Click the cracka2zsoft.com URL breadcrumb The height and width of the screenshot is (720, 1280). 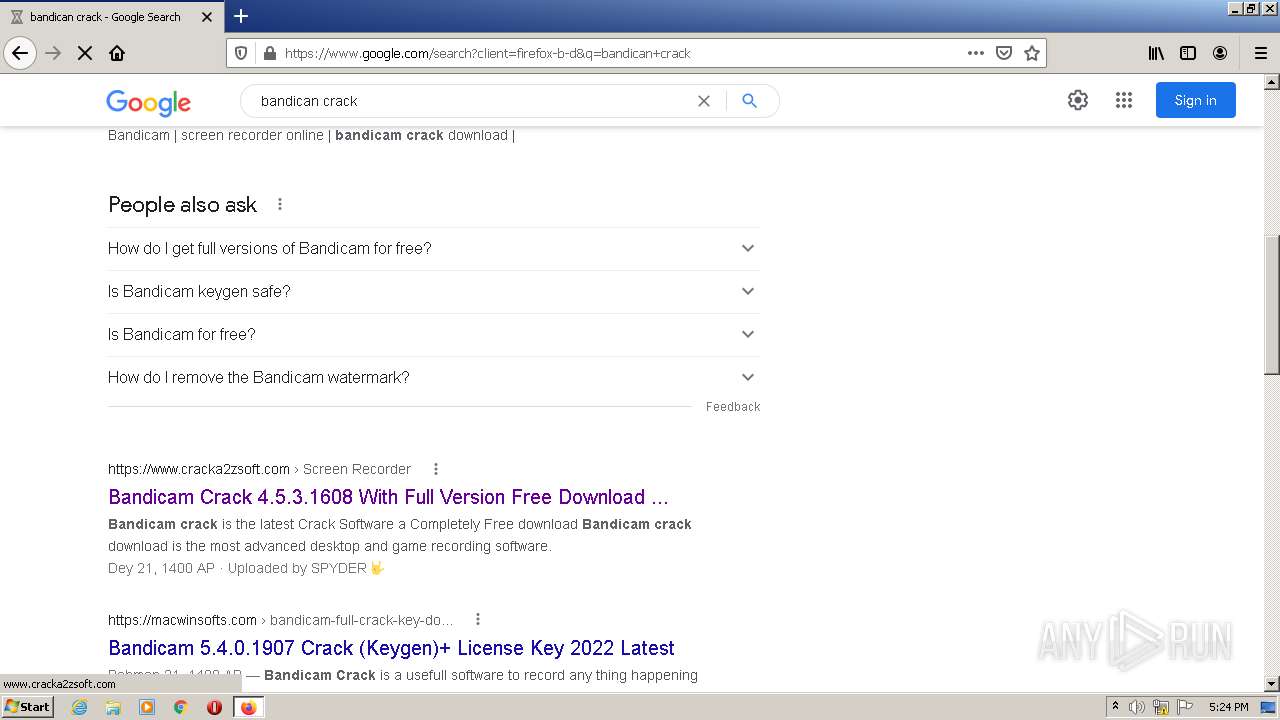pyautogui.click(x=259, y=469)
